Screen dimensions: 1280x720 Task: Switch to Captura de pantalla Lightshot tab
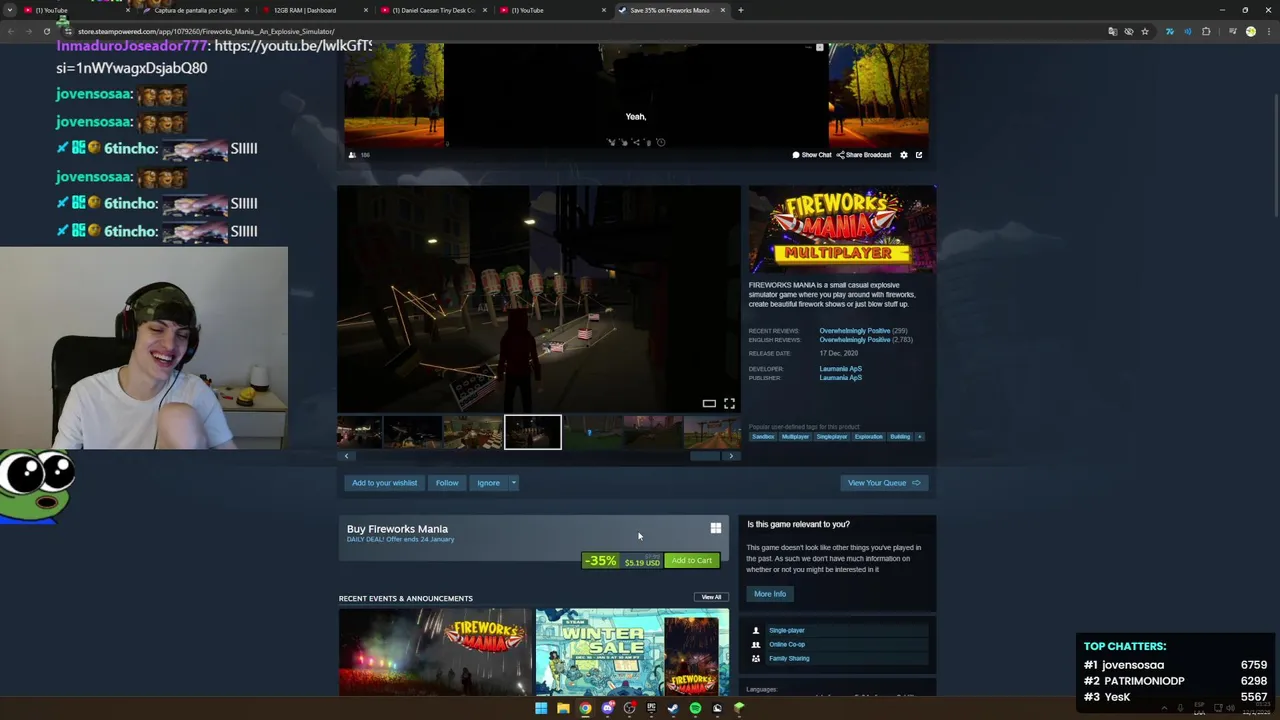pos(195,10)
